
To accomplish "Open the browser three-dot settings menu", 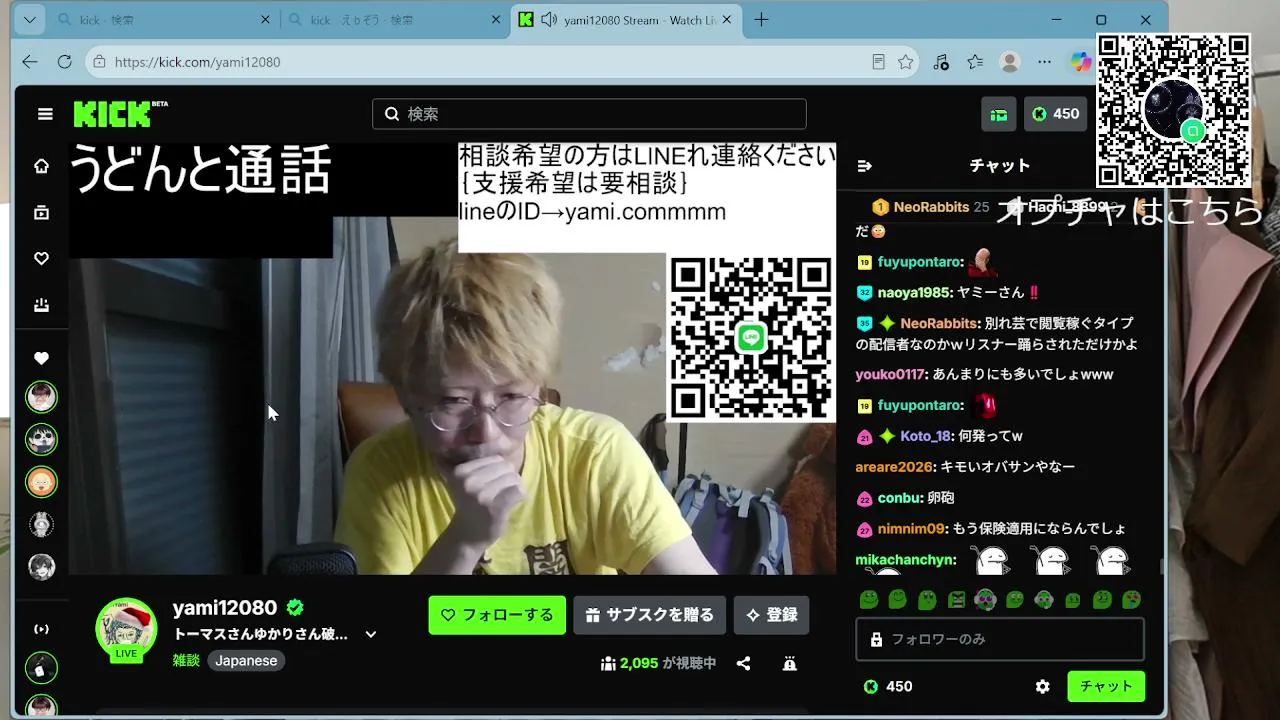I will point(1045,62).
